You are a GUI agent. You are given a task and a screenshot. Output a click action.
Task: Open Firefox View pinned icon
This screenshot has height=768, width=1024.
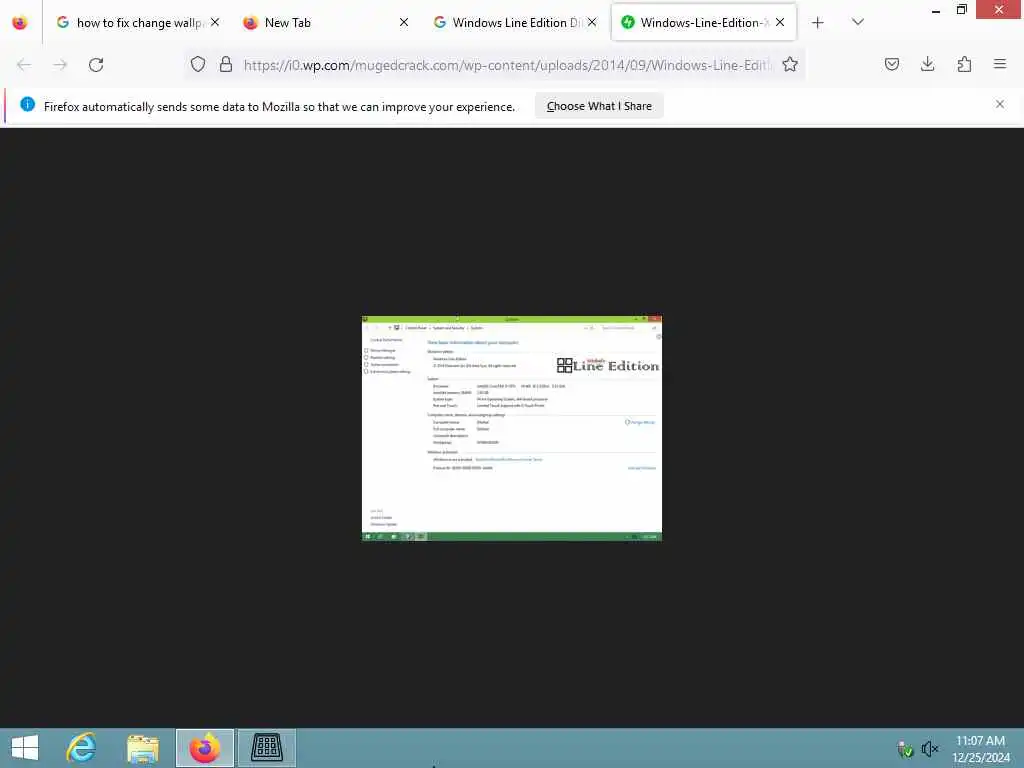[20, 22]
